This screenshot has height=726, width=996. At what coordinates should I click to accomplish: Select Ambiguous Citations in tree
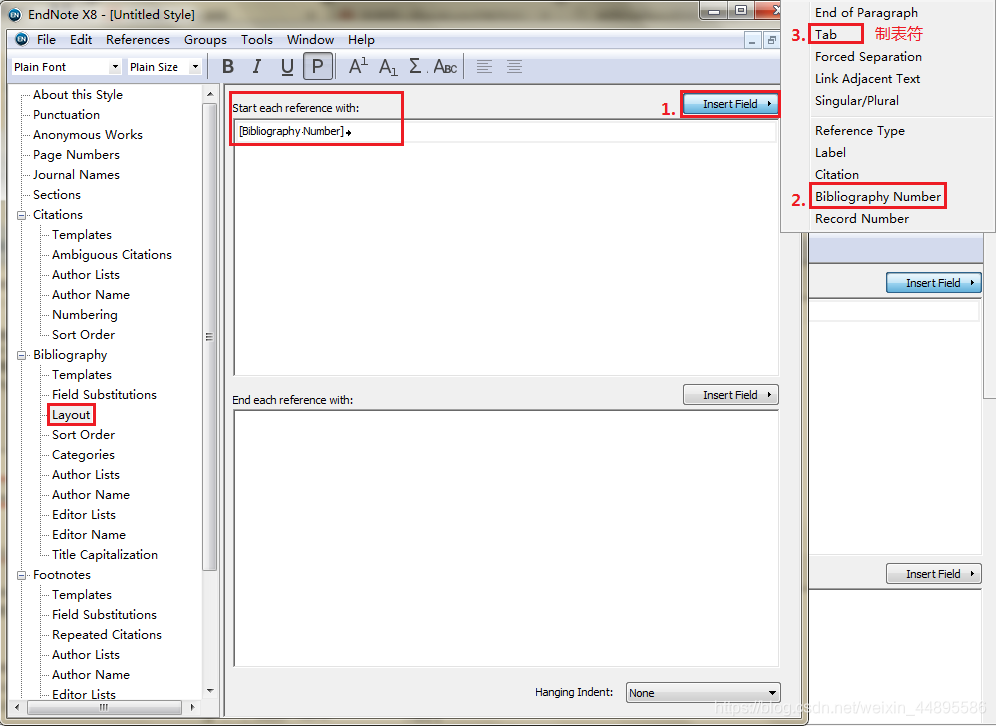112,255
